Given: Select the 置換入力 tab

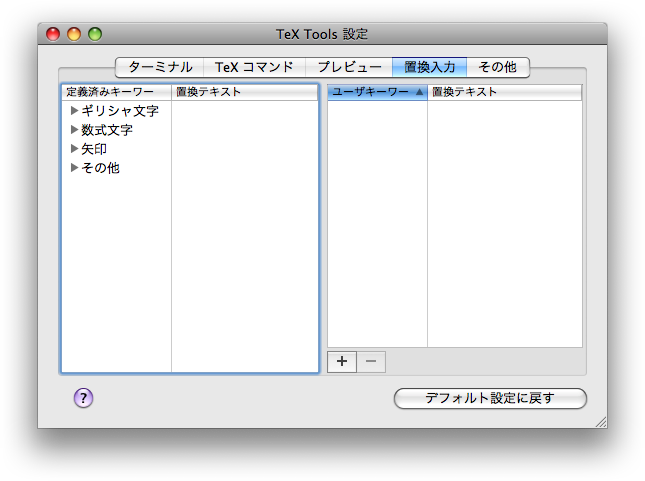Looking at the screenshot, I should pyautogui.click(x=429, y=67).
